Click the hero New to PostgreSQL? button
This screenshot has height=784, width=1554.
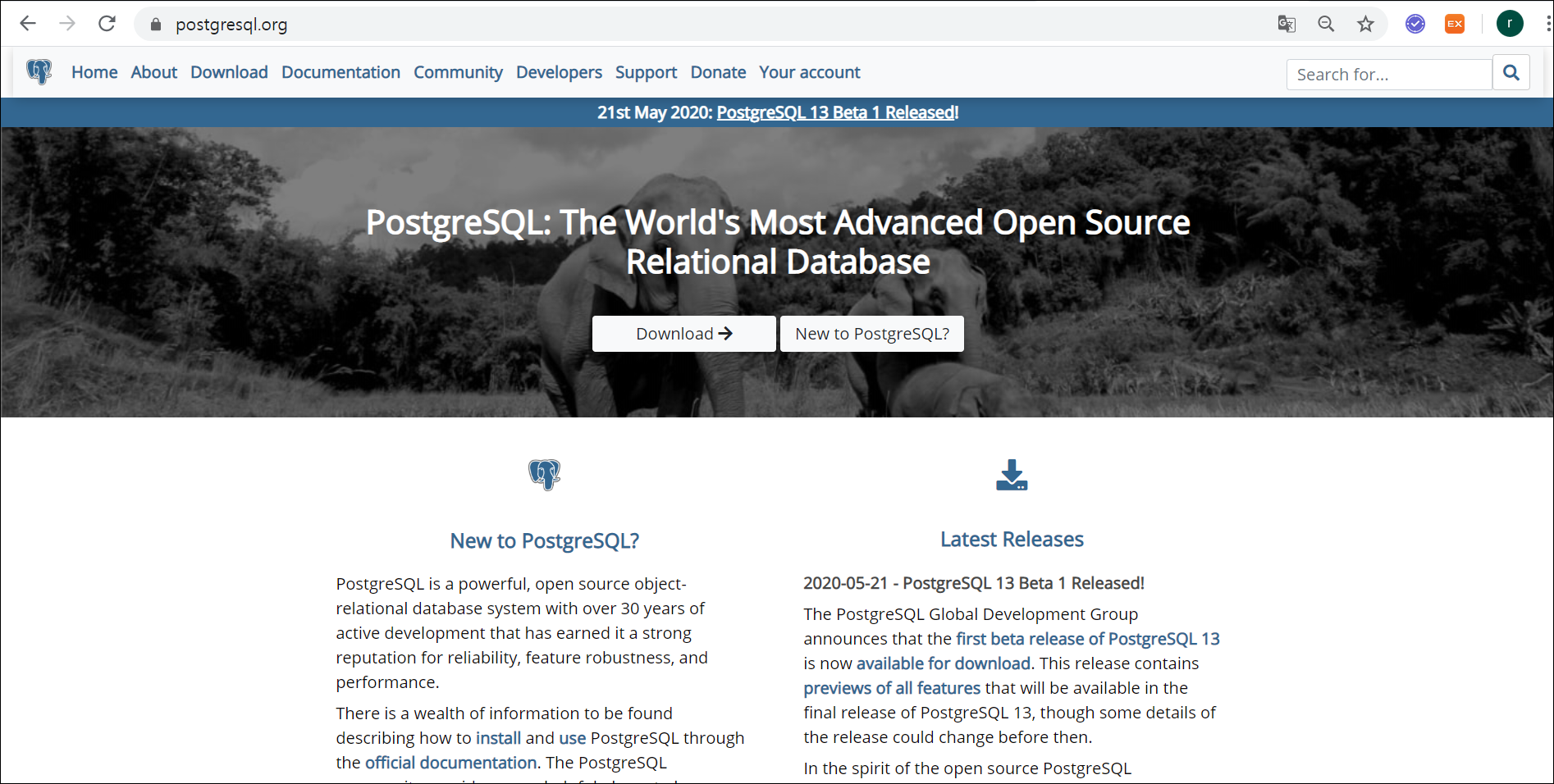pyautogui.click(x=871, y=334)
